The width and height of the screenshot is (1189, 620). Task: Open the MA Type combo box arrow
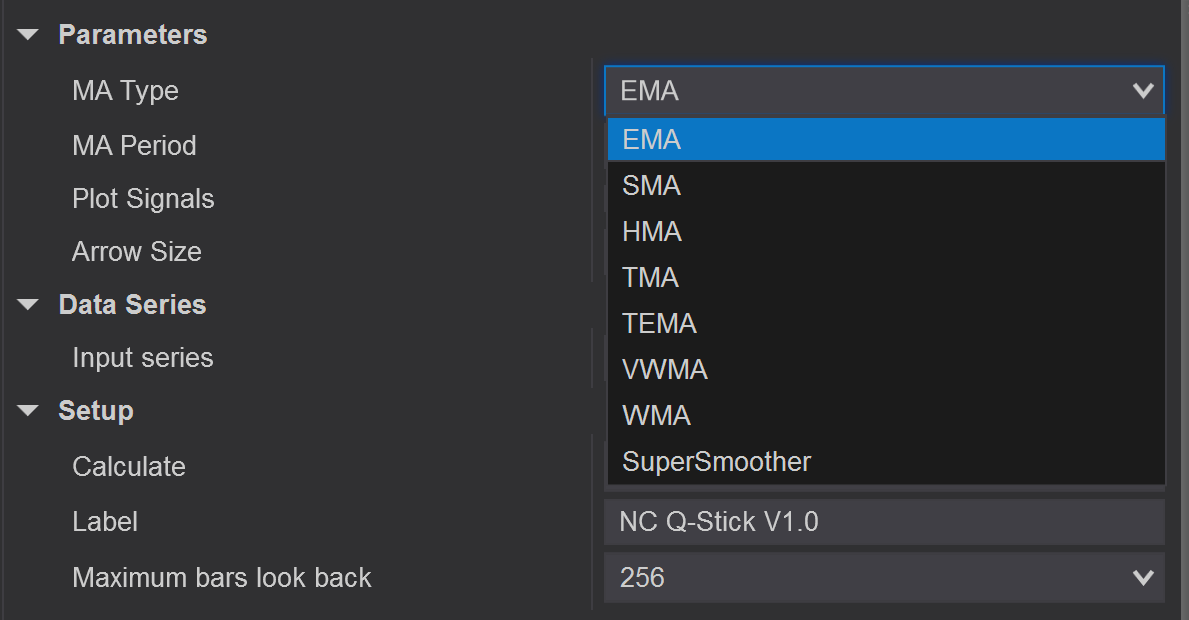[x=1144, y=90]
